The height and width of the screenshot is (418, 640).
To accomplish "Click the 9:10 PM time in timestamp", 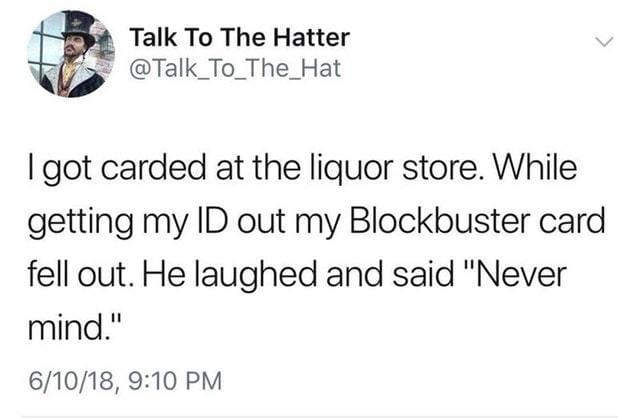I will pos(175,380).
